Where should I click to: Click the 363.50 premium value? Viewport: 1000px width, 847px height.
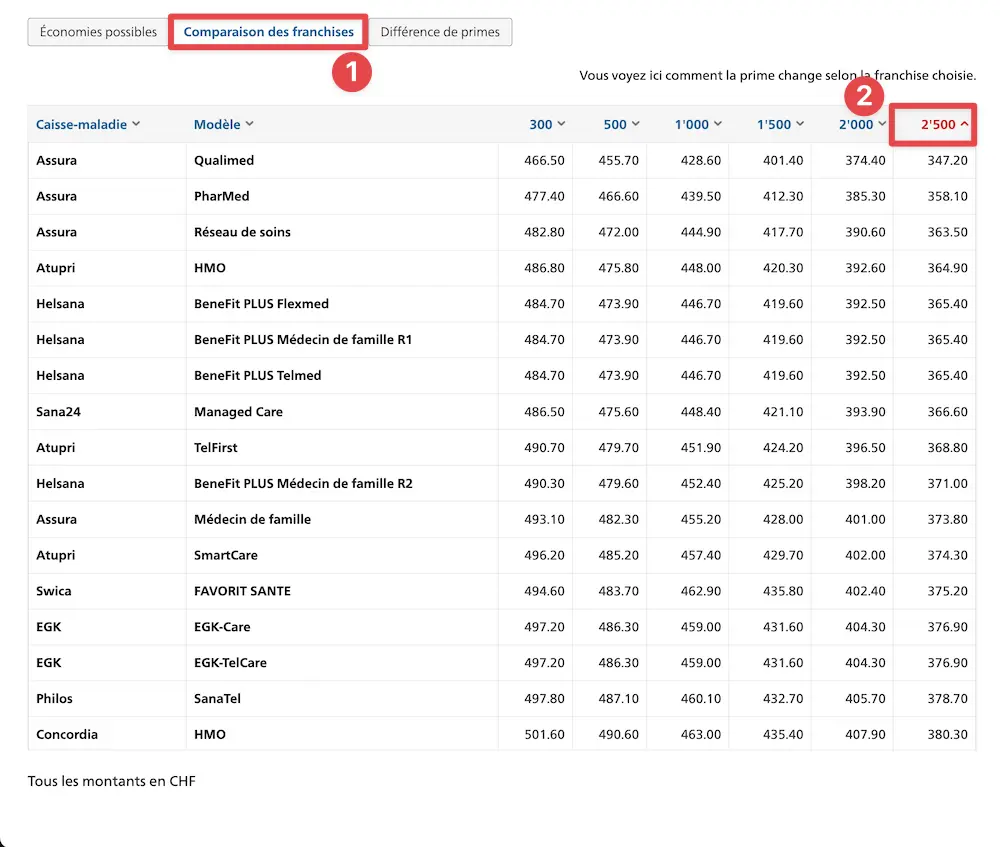pos(948,232)
